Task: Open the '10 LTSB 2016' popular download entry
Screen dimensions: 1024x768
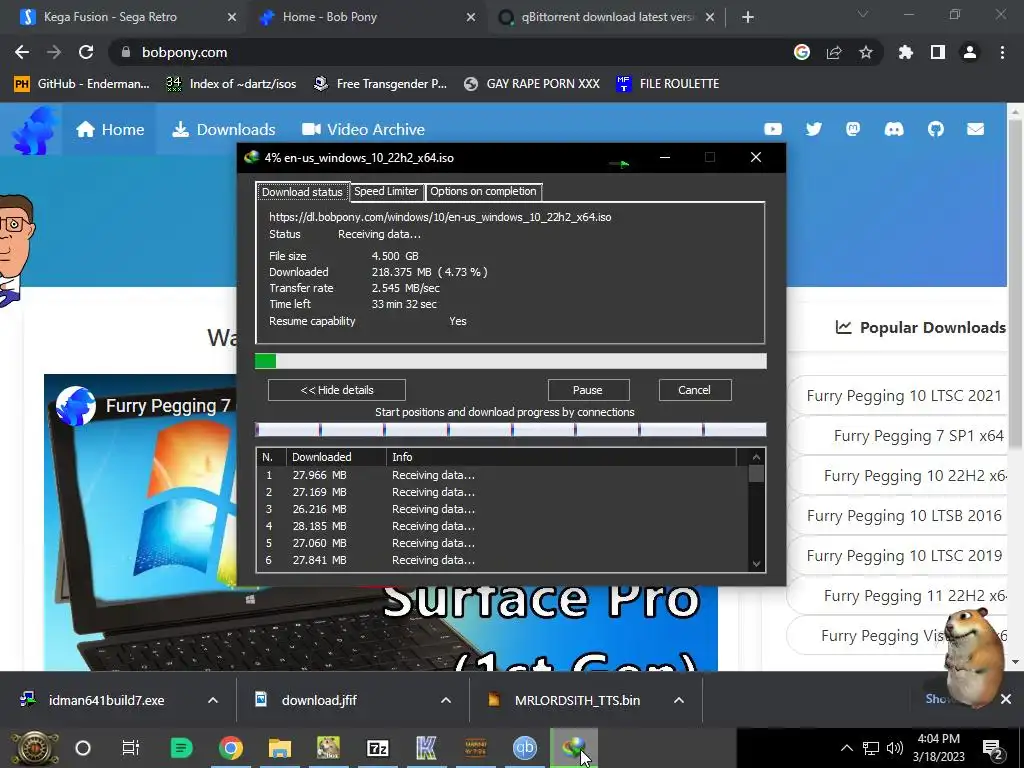Action: pyautogui.click(x=903, y=516)
